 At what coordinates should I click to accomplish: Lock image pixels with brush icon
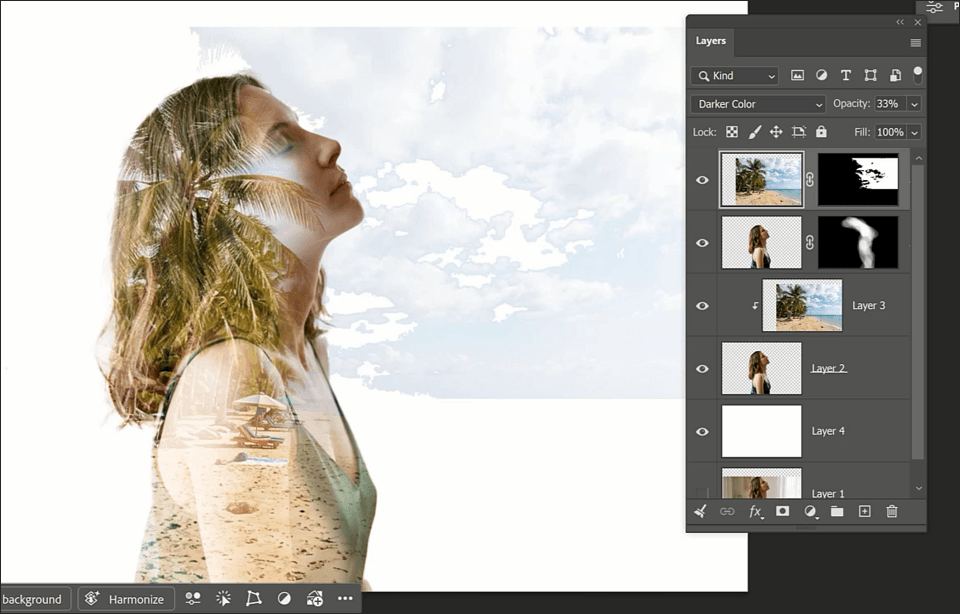click(754, 132)
